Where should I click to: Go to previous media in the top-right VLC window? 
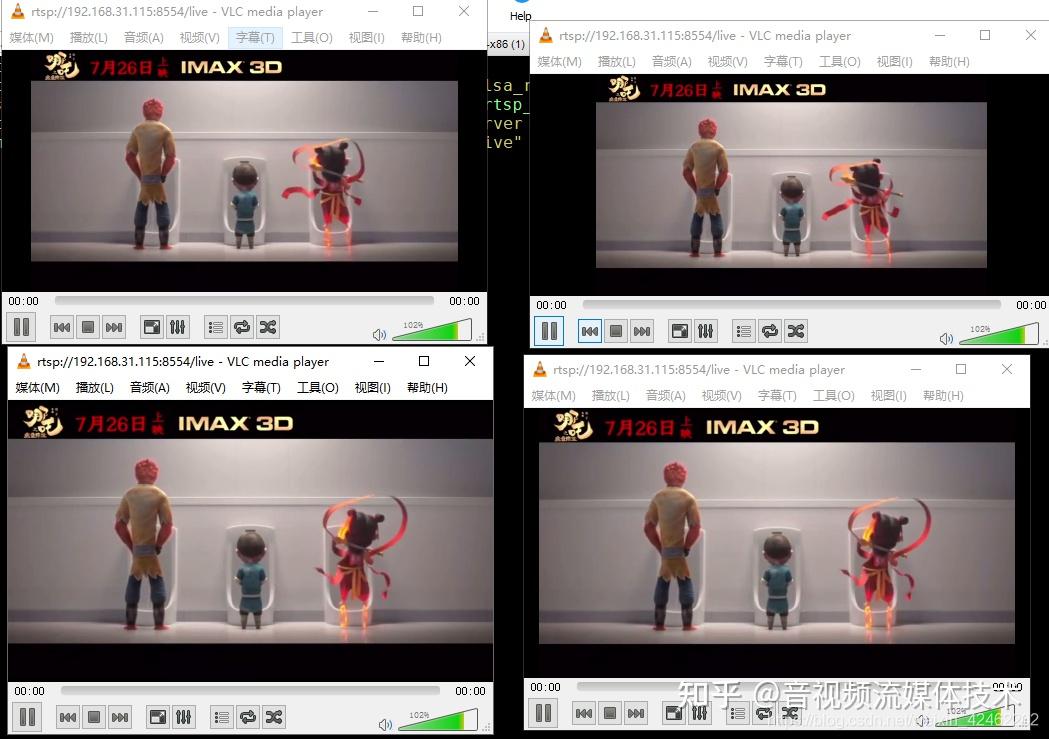(589, 331)
